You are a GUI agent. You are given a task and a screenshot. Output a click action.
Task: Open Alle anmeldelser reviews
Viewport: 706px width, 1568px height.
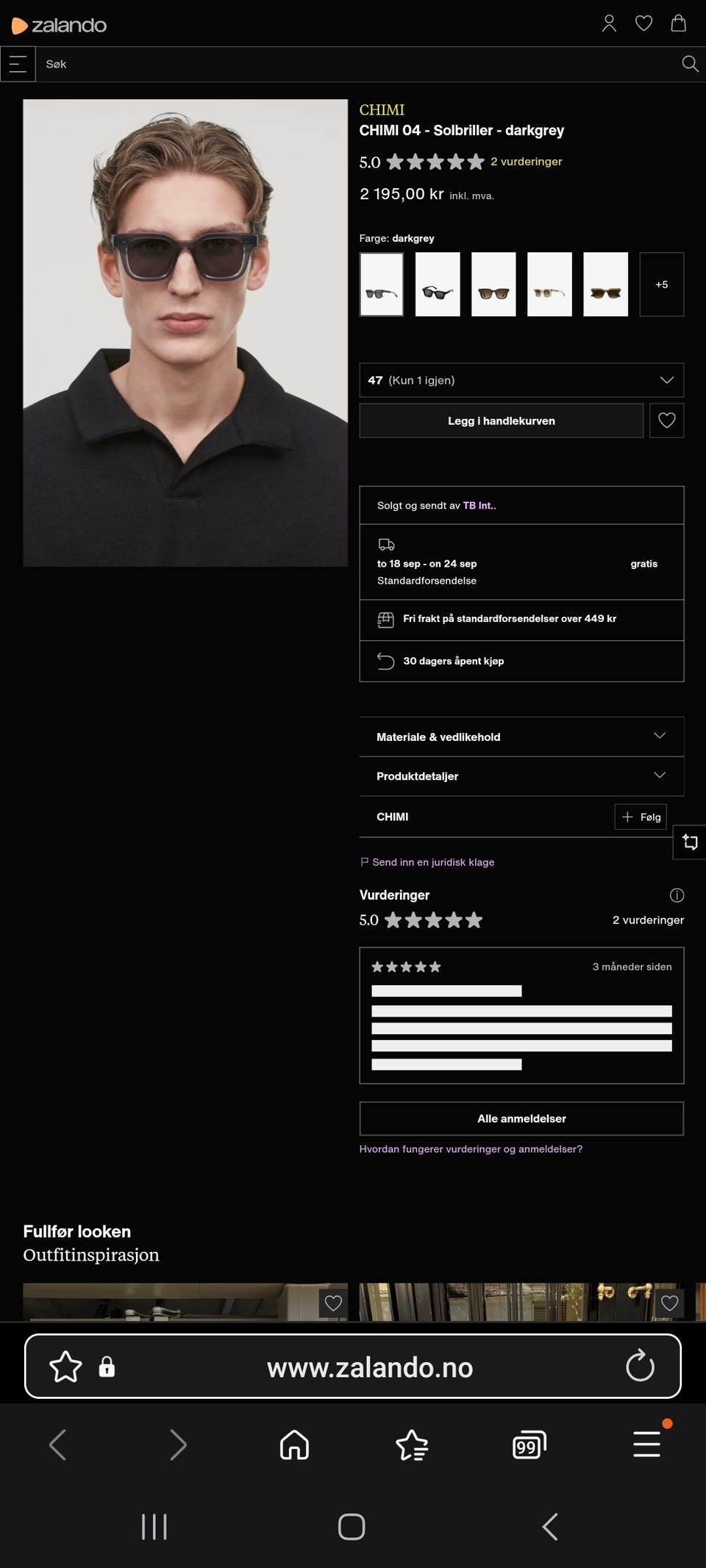pyautogui.click(x=521, y=1118)
